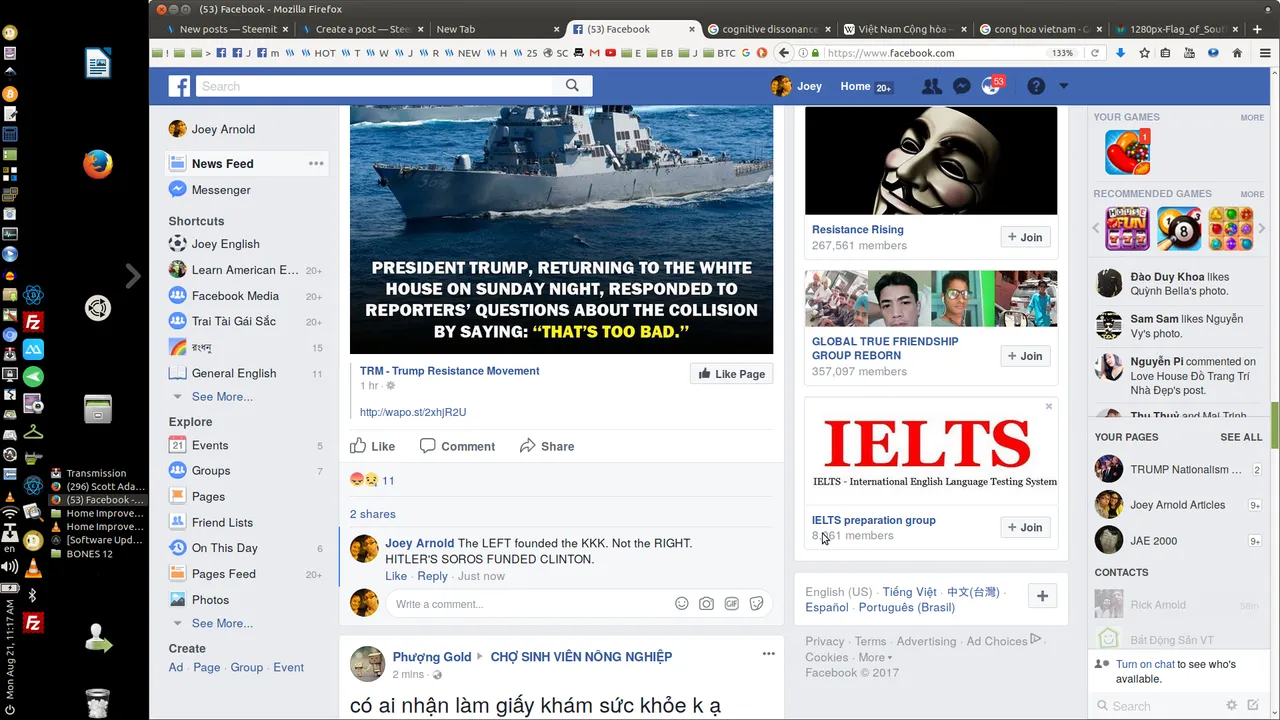The height and width of the screenshot is (720, 1280).
Task: Open the Notifications globe with 53 badge
Action: tap(991, 87)
